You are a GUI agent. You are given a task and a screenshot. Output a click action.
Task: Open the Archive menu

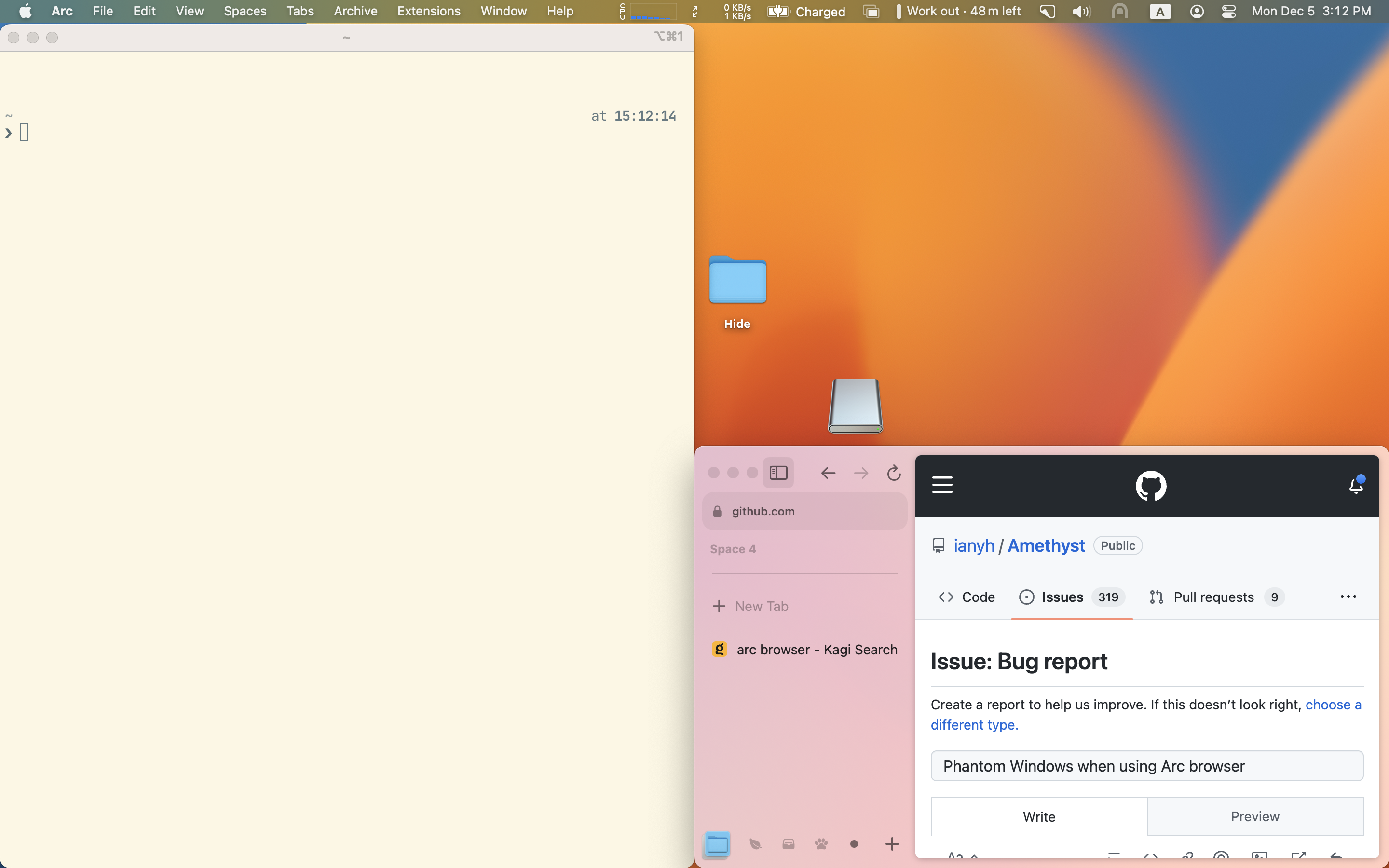point(356,11)
